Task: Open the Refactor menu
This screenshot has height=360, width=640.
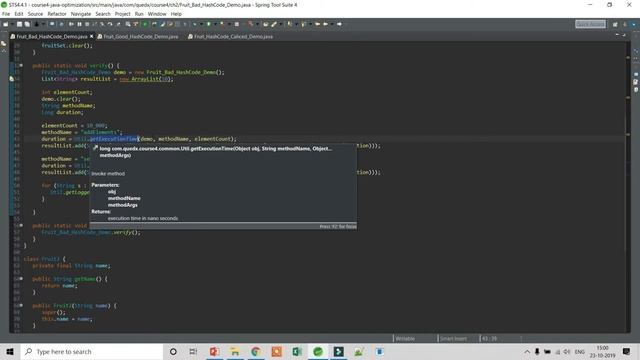Action: (57, 14)
